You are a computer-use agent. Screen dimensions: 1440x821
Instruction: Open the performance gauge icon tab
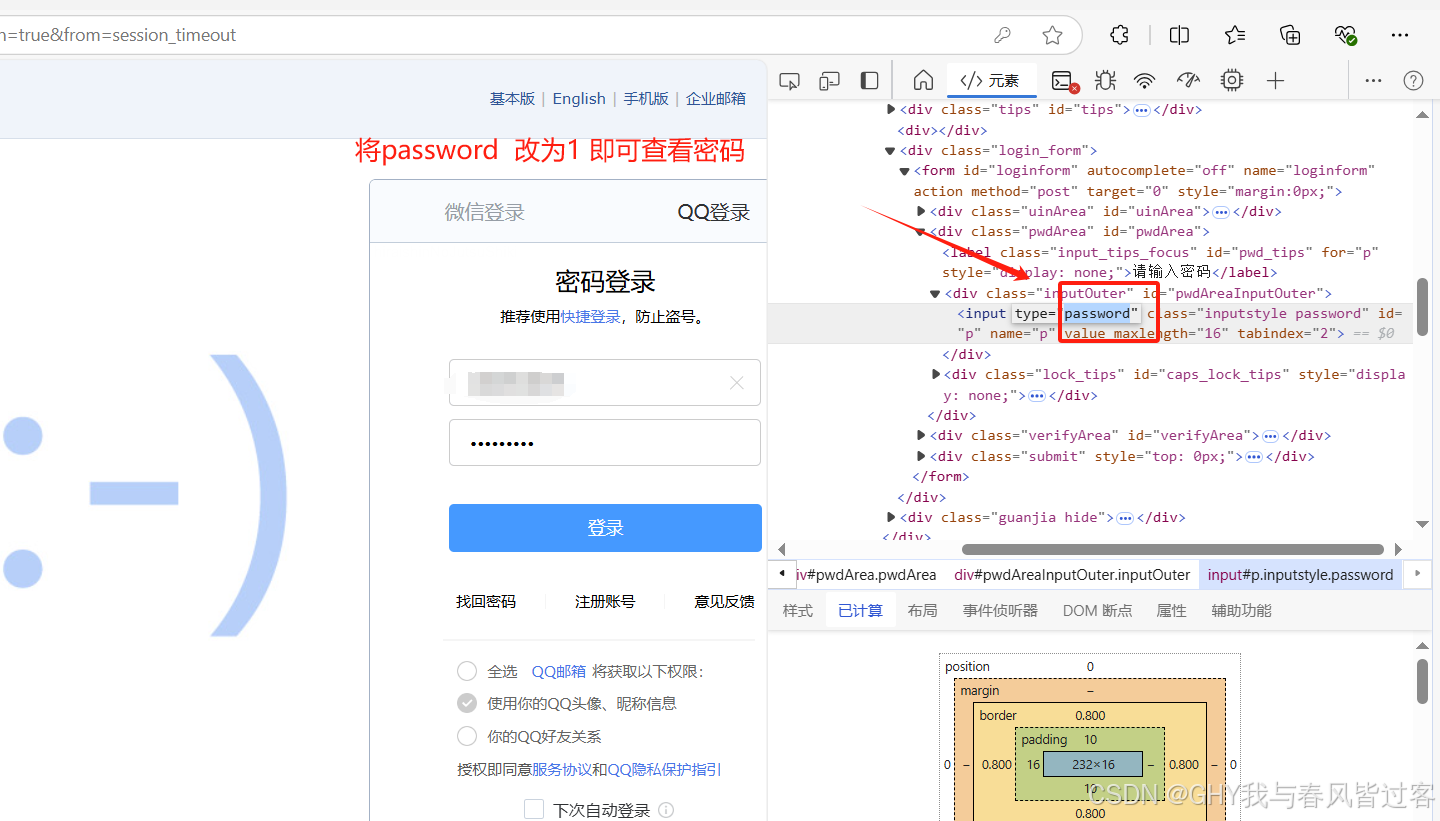1188,81
